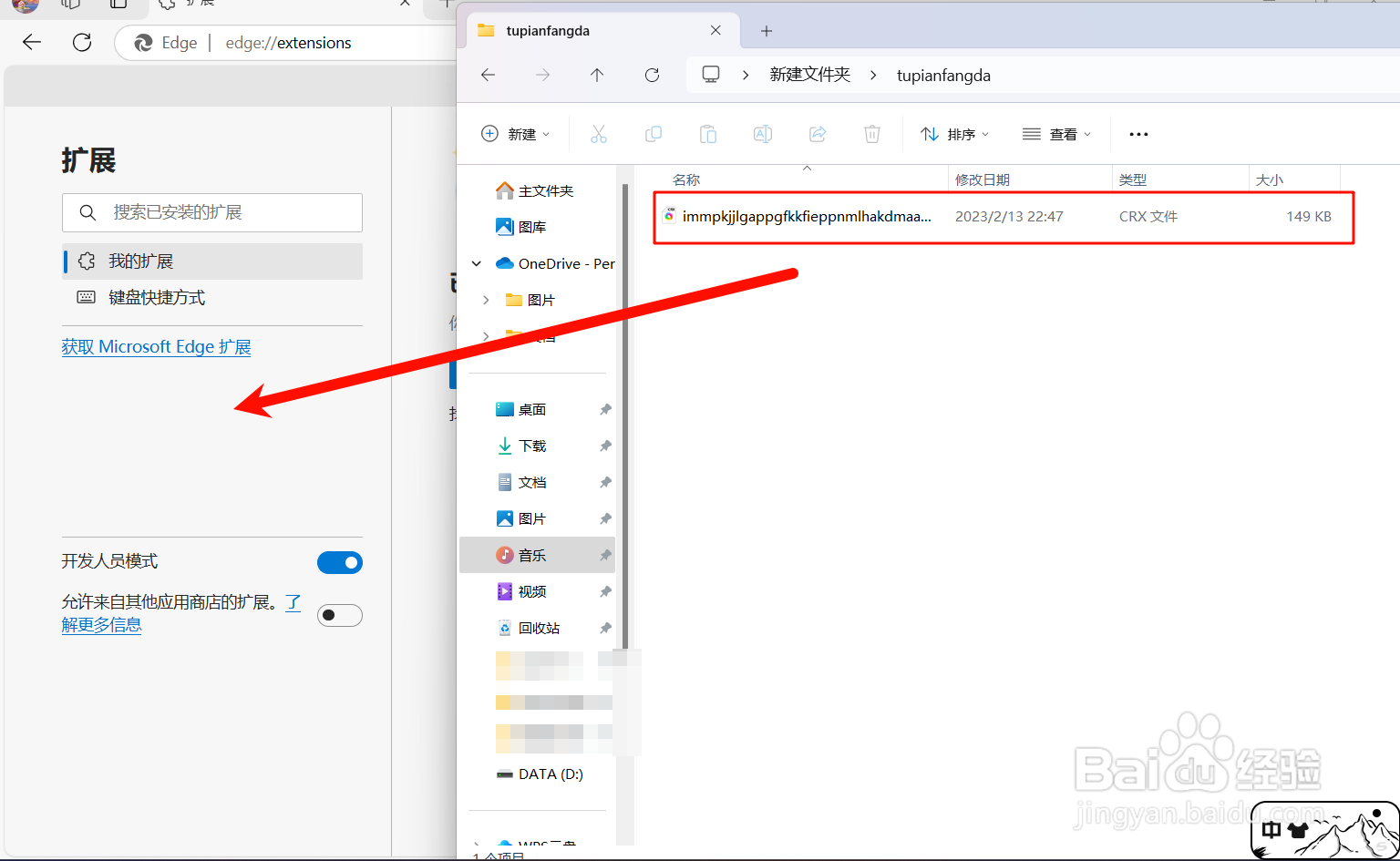Click the keyboard shortcuts icon in Edge extensions sidebar
Viewport: 1400px width, 861px height.
click(86, 297)
